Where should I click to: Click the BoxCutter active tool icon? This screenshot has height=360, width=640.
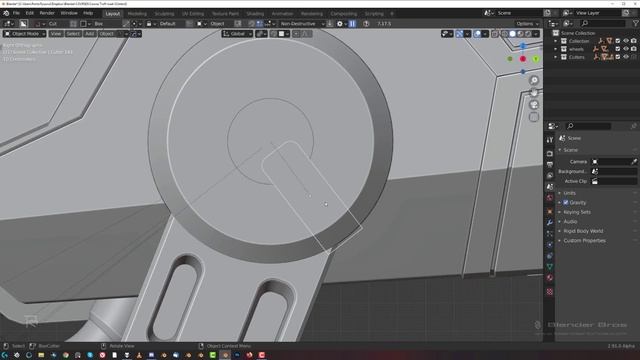point(24,24)
